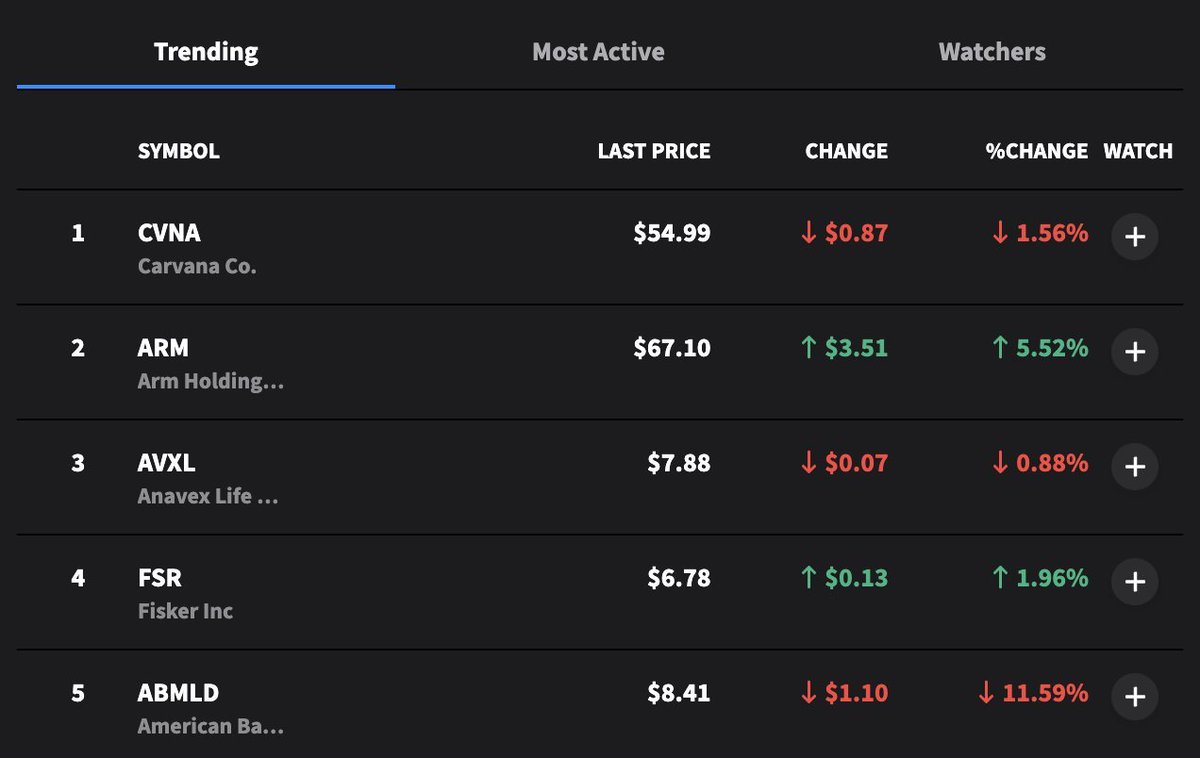Add FSR to watchlist with plus icon
This screenshot has width=1200, height=758.
(1134, 582)
